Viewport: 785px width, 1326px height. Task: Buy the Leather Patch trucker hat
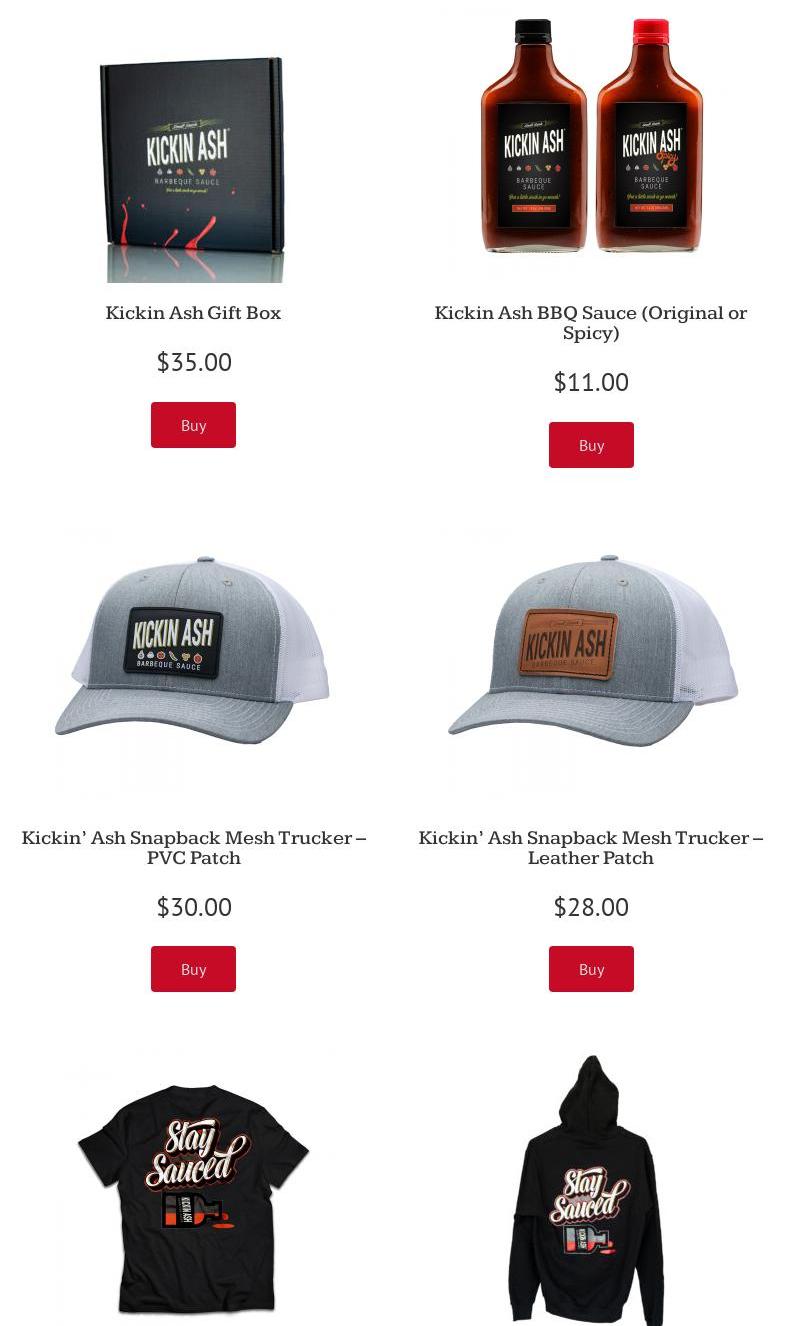[x=591, y=969]
